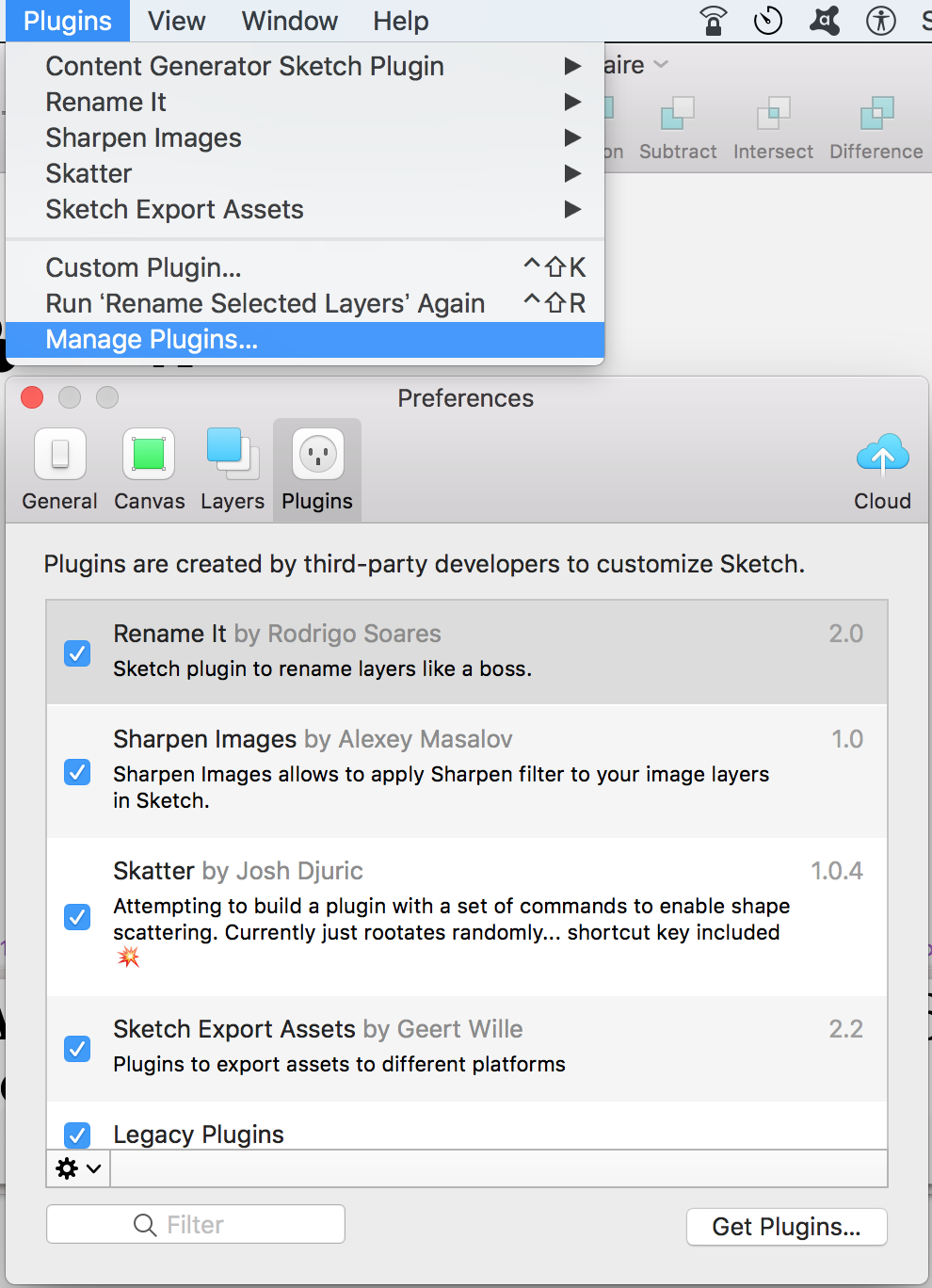Click Skatter version 1.0.4 text

[836, 871]
